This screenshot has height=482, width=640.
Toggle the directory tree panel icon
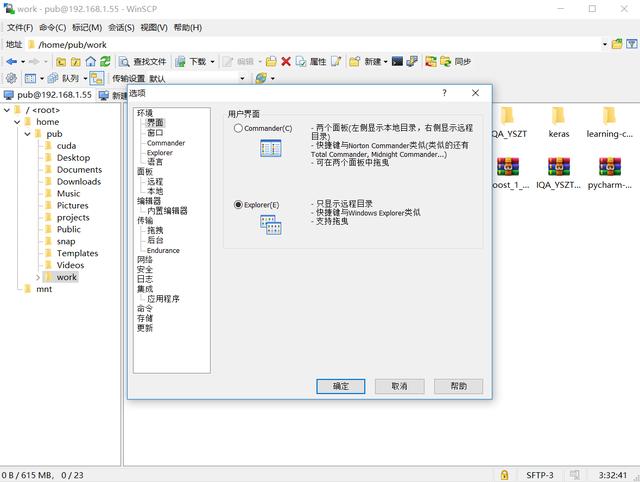pyautogui.click(x=97, y=78)
